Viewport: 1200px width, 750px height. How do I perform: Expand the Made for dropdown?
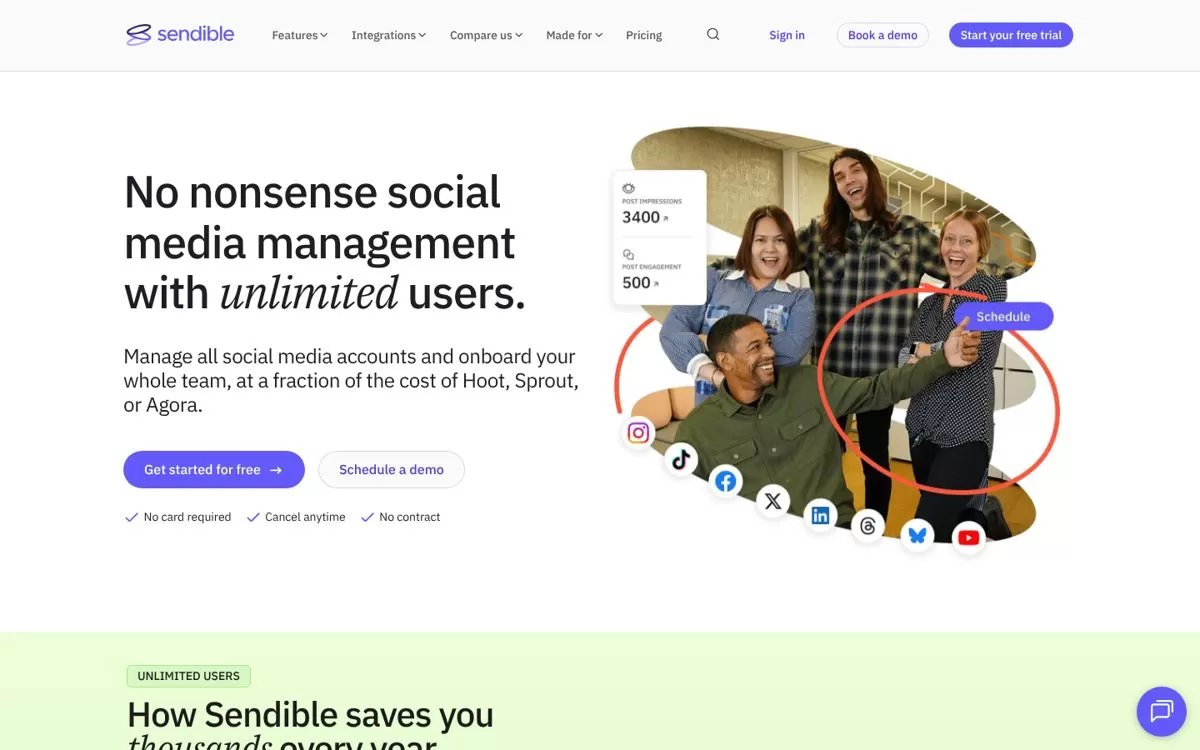pyautogui.click(x=574, y=35)
